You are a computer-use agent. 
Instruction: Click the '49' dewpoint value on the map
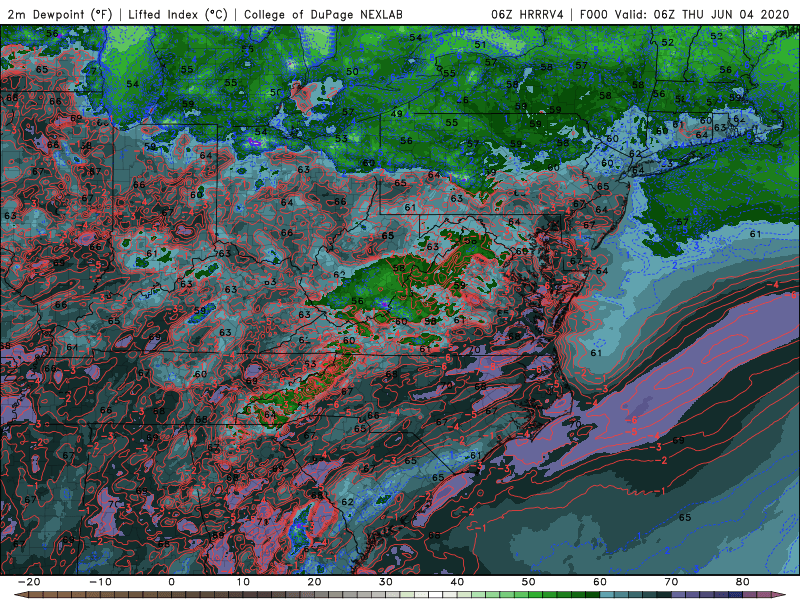(396, 114)
